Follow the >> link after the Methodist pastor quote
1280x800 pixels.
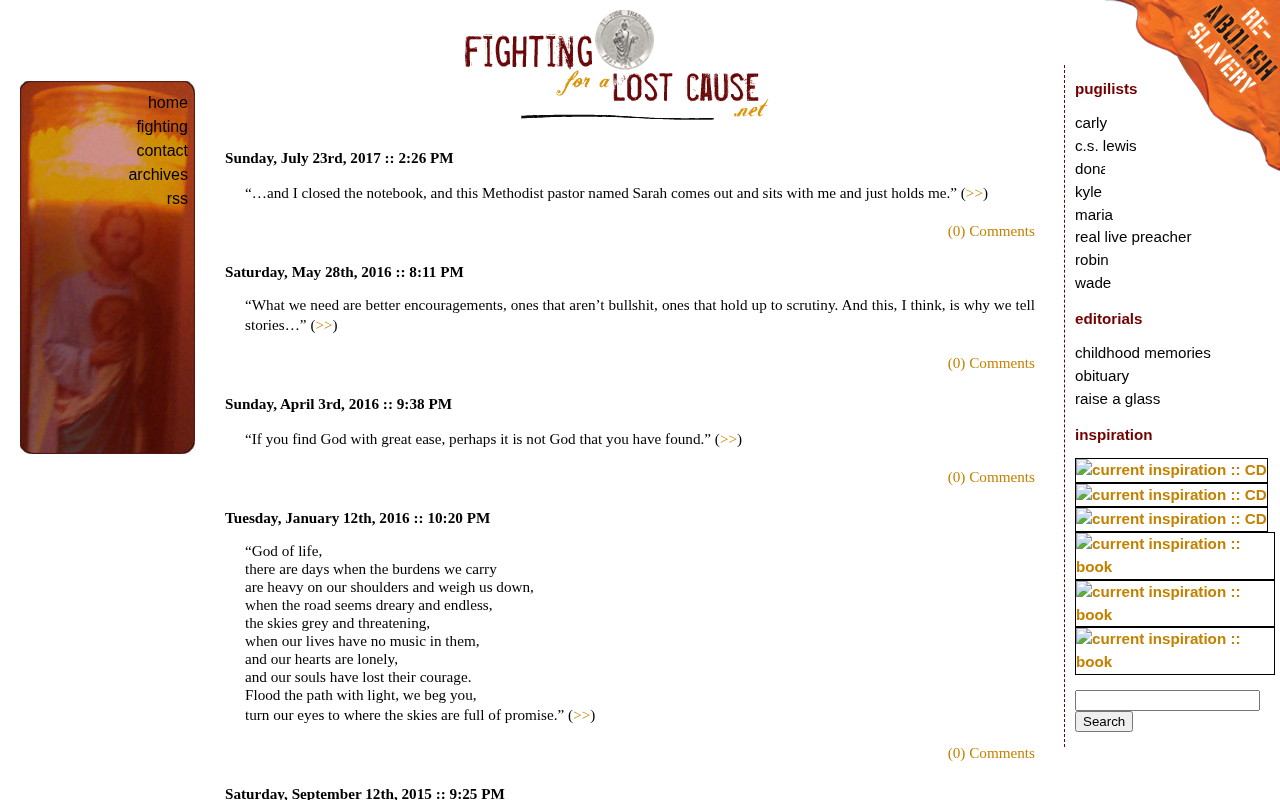974,193
